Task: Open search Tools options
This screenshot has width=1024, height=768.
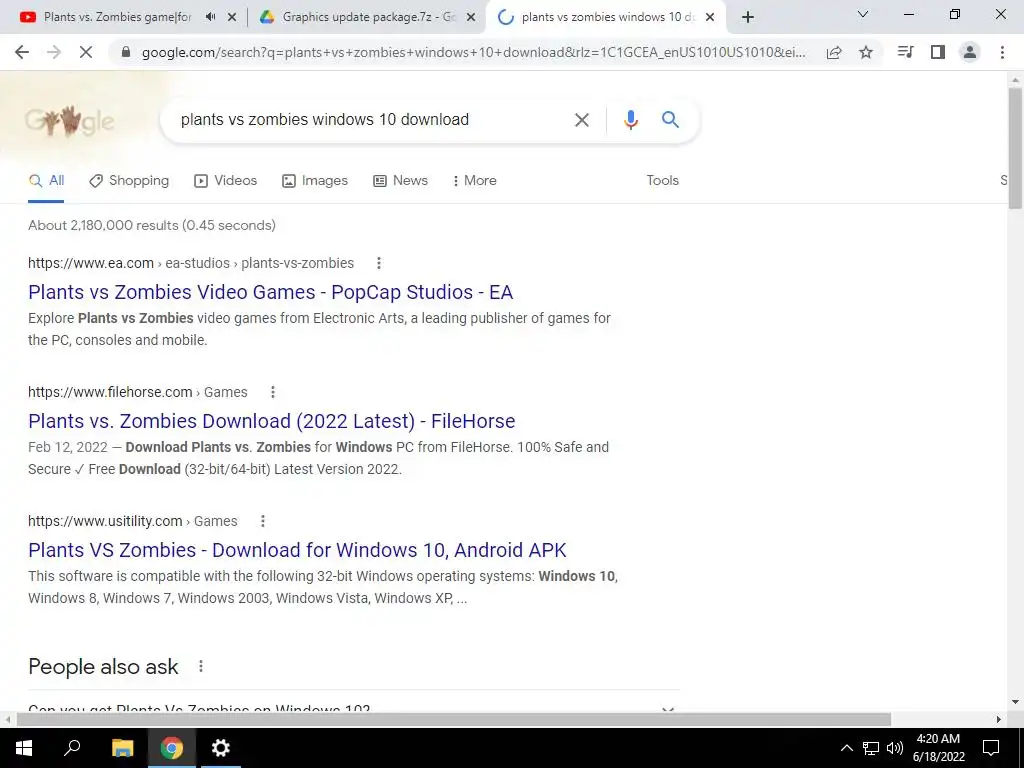Action: (x=662, y=181)
